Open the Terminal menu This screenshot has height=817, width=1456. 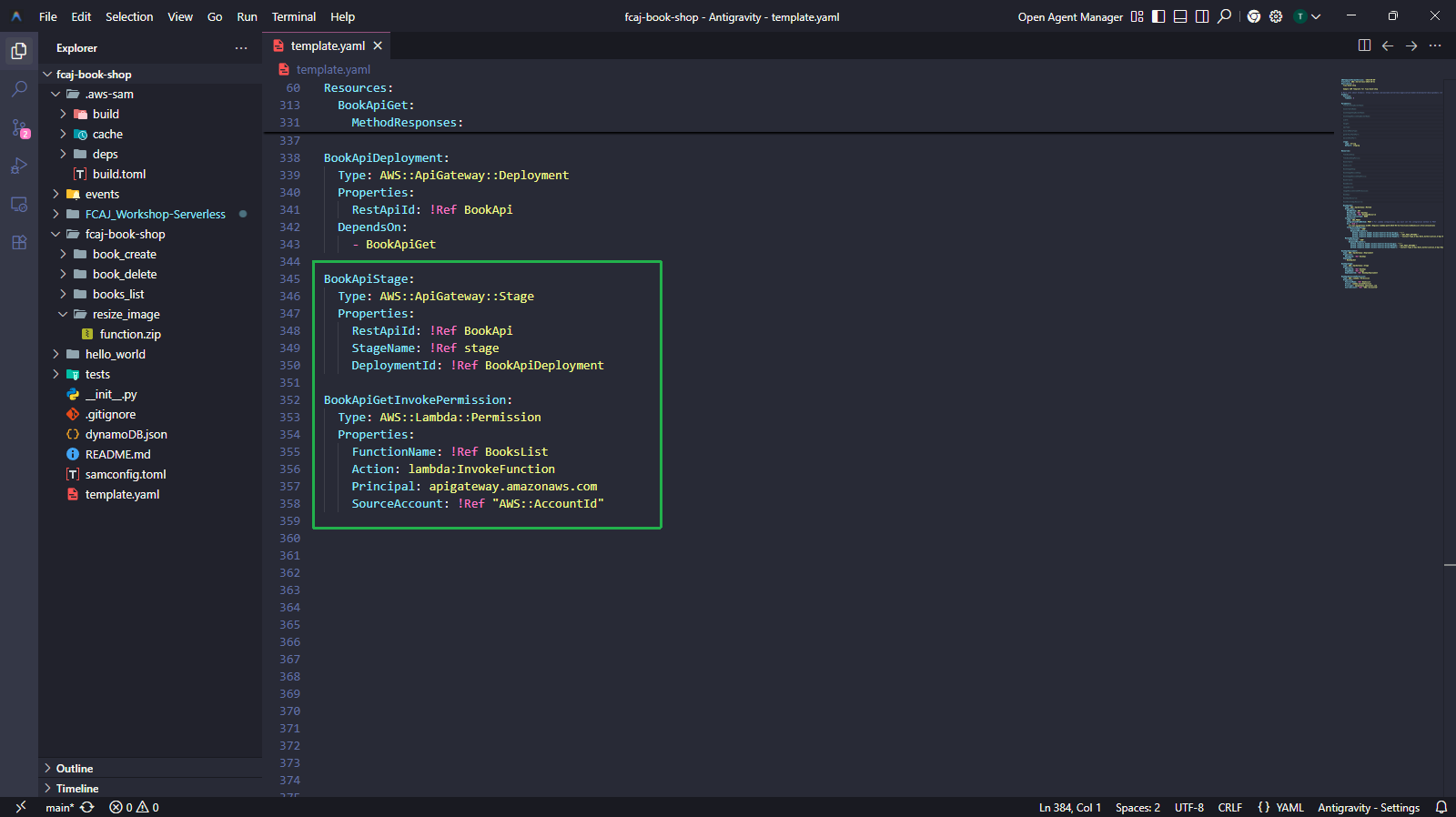[294, 16]
